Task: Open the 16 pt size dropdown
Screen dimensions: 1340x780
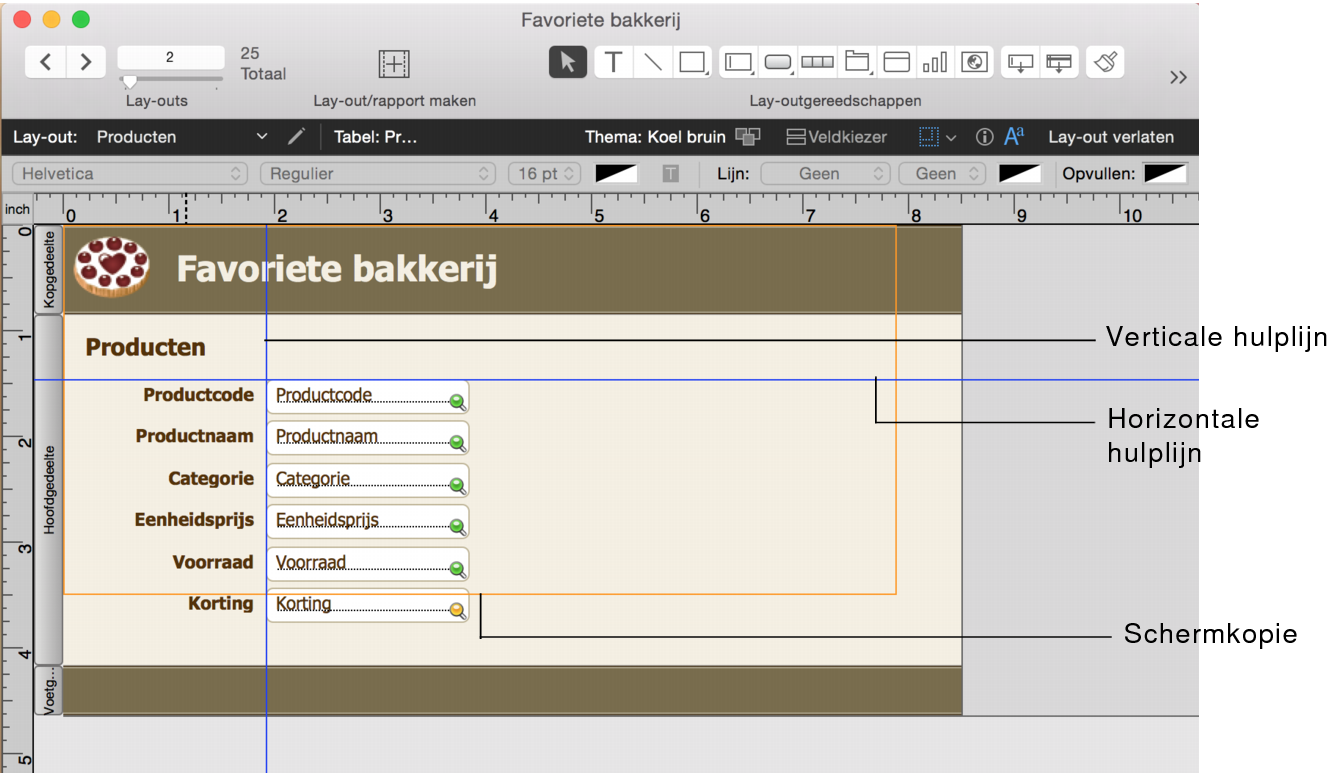Action: 545,173
